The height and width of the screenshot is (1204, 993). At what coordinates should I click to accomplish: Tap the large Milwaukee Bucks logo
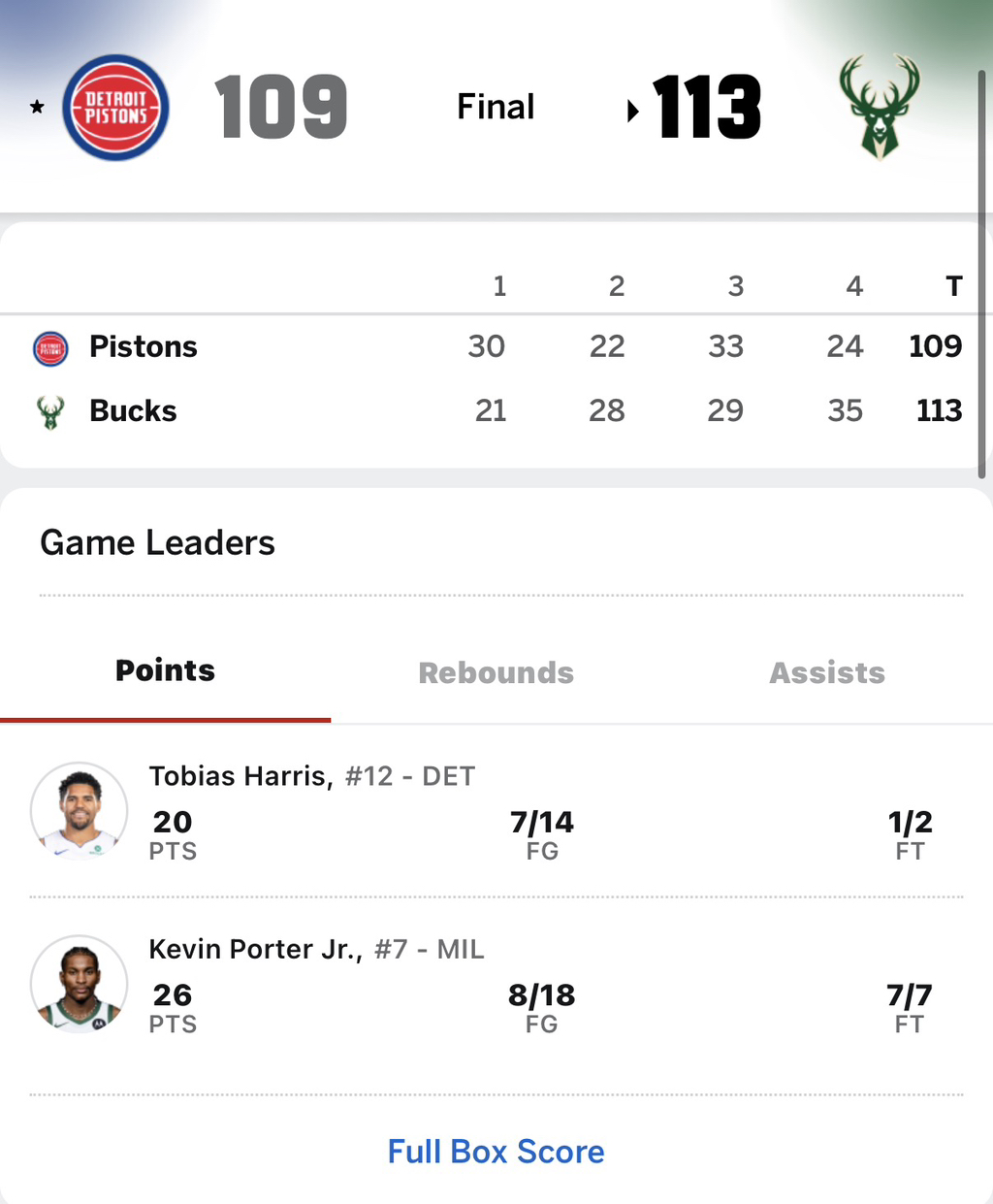click(x=879, y=107)
